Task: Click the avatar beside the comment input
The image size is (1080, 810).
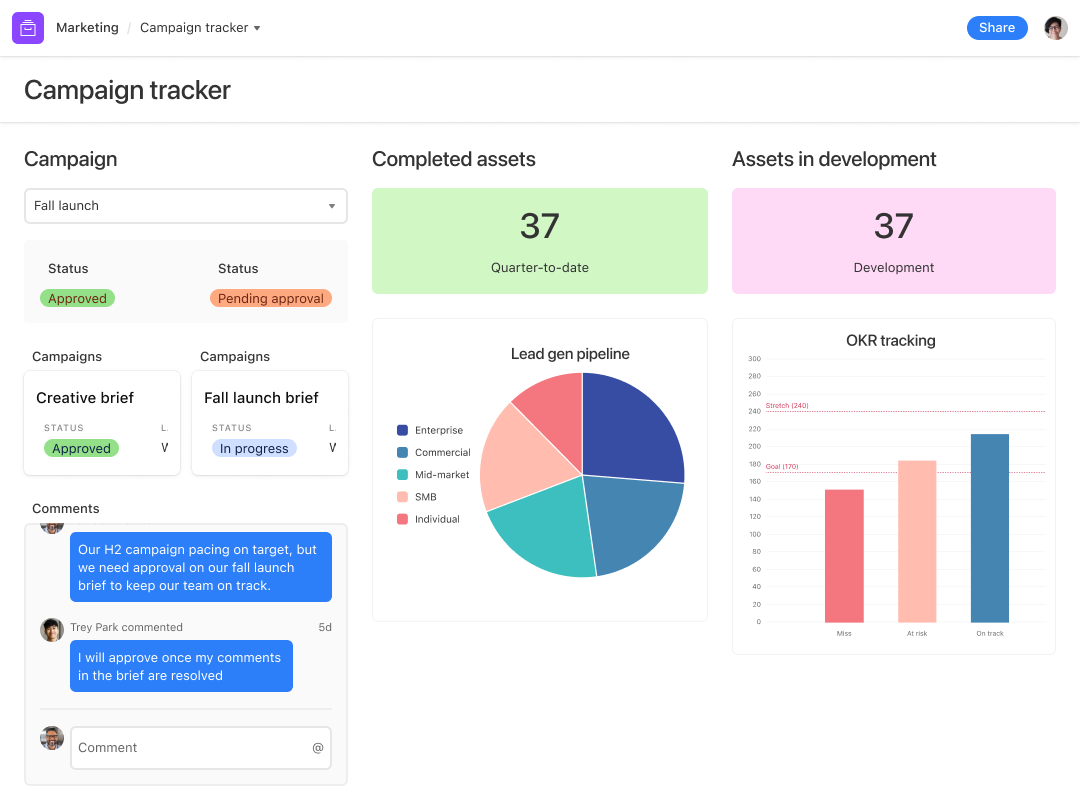Action: (51, 737)
